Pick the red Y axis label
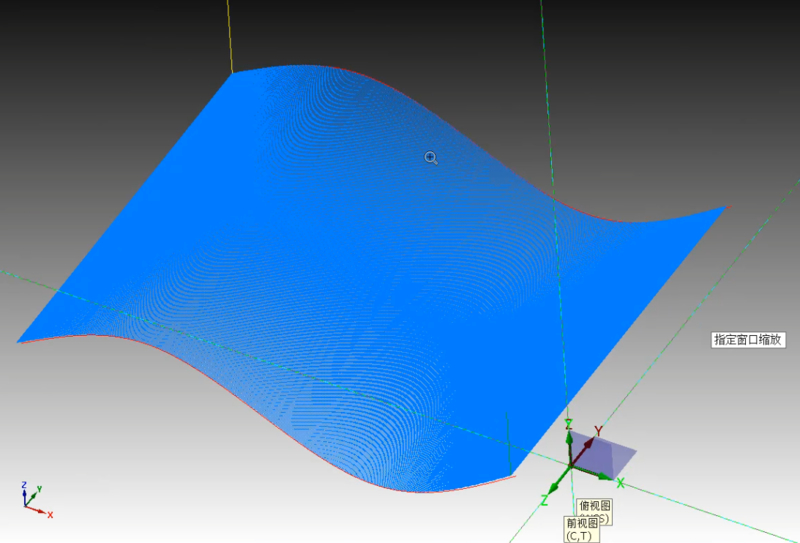The height and width of the screenshot is (543, 800). pos(598,431)
